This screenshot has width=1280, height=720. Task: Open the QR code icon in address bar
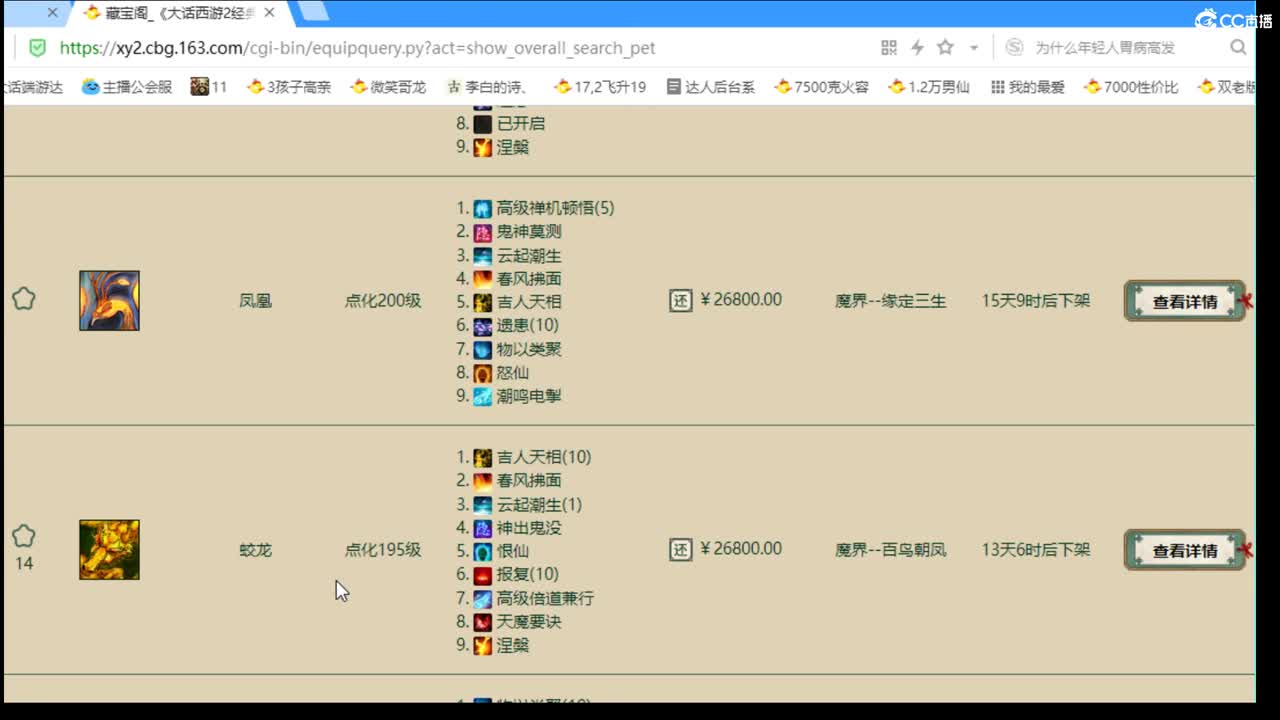(889, 47)
